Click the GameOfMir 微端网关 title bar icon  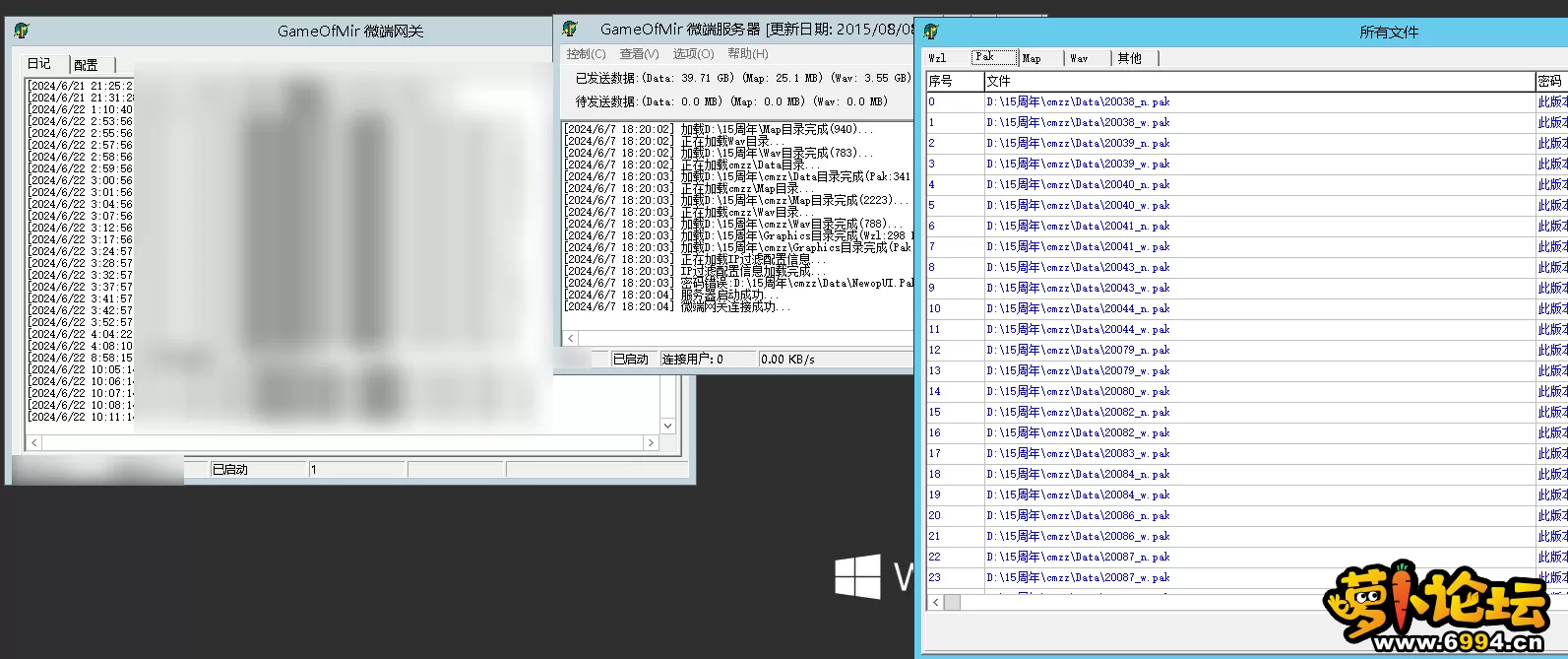tap(22, 31)
